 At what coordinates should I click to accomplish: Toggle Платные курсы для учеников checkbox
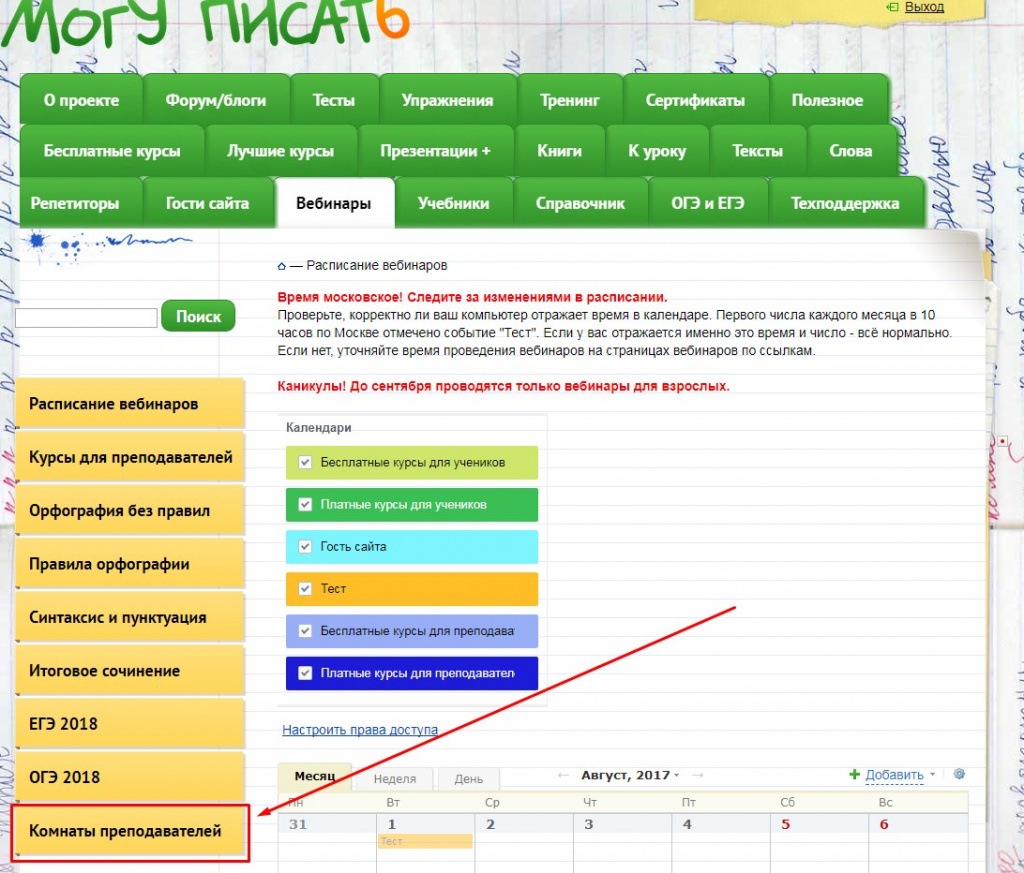[305, 505]
